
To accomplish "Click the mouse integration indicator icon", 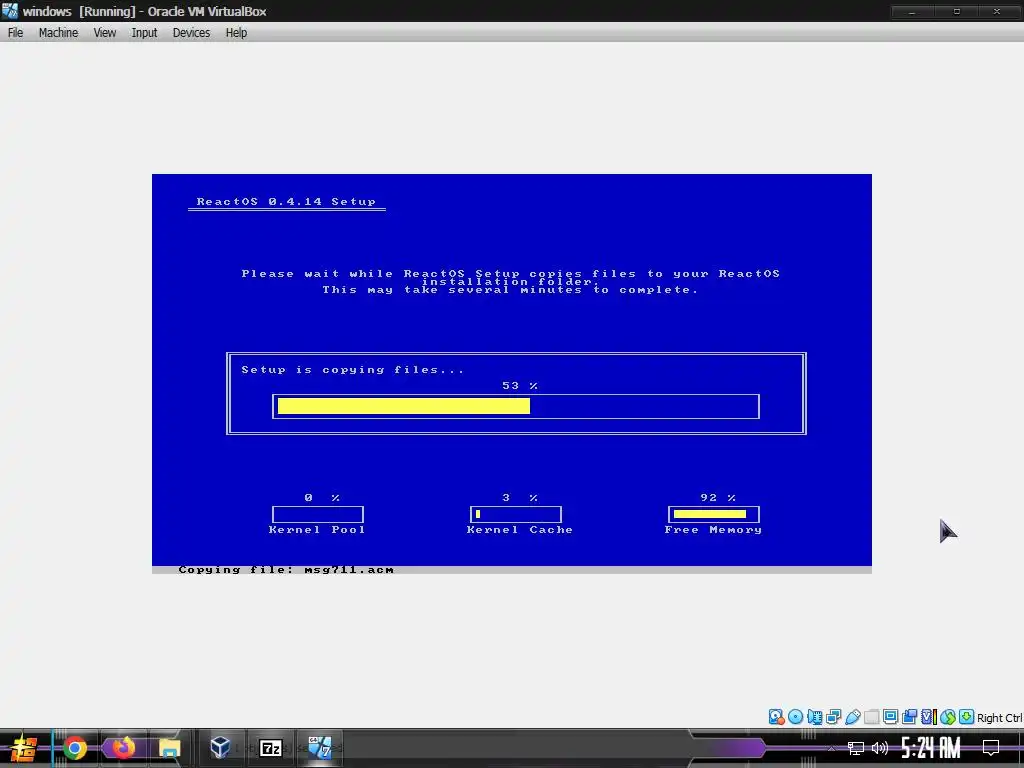I will 948,717.
